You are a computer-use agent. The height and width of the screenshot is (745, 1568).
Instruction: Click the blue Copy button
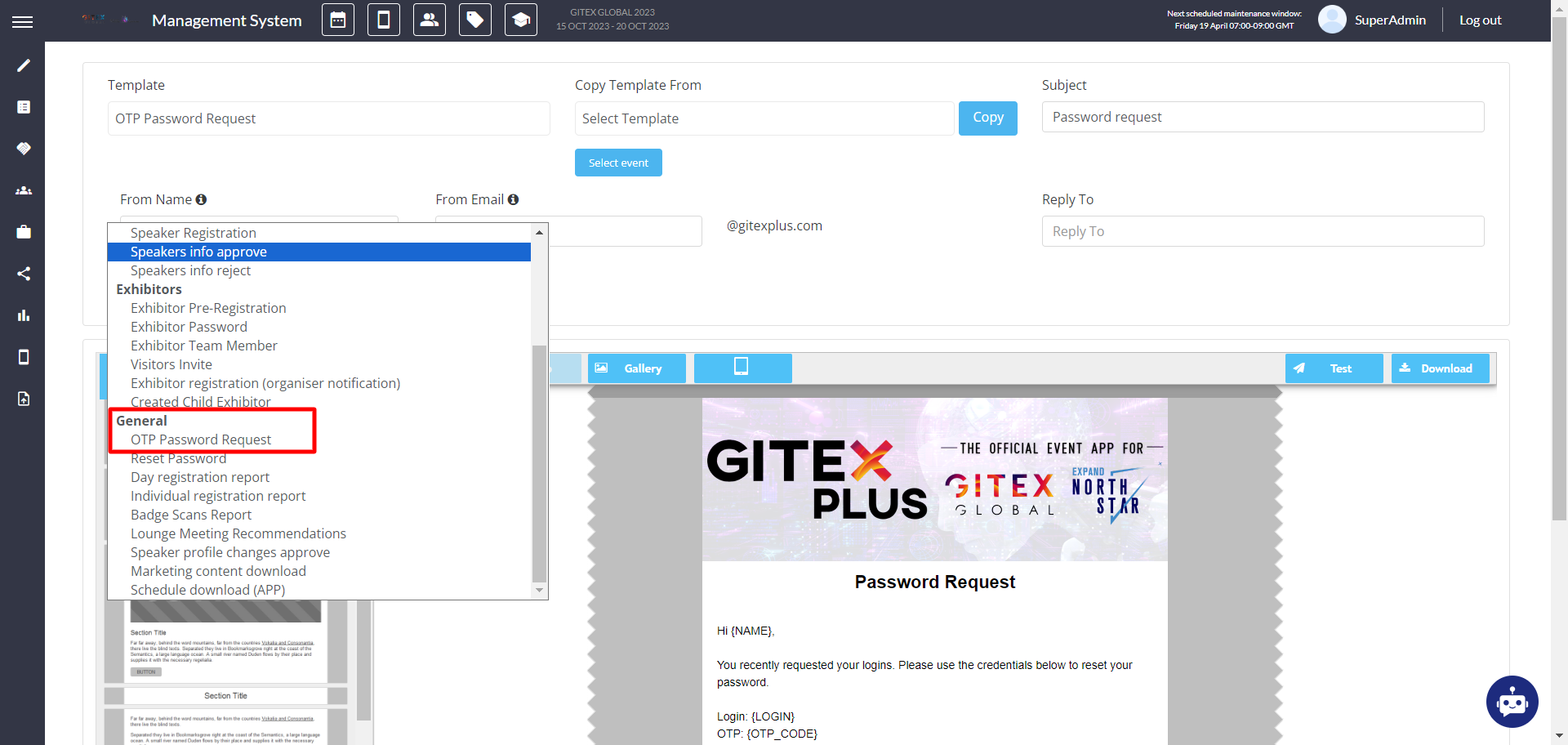[987, 118]
